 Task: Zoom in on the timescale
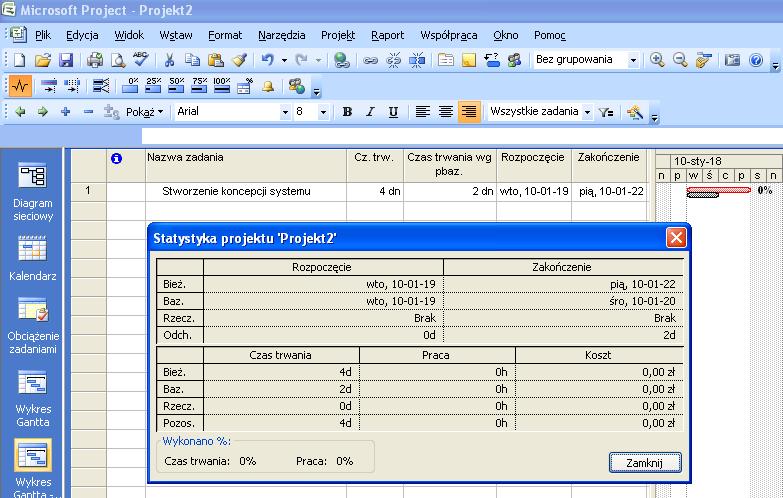[657, 60]
